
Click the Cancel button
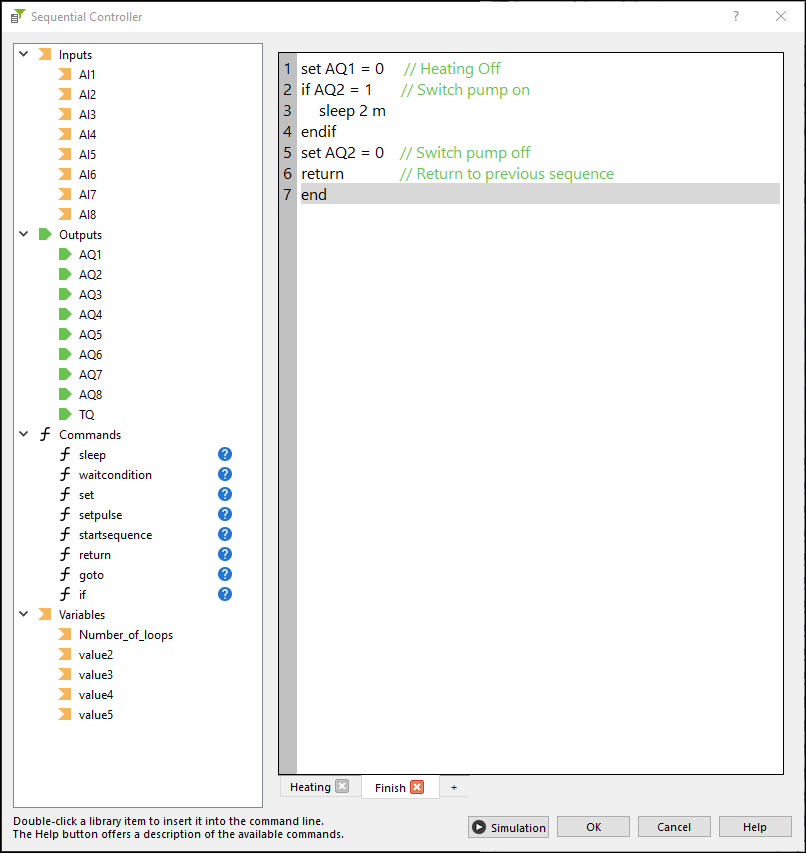pos(673,827)
